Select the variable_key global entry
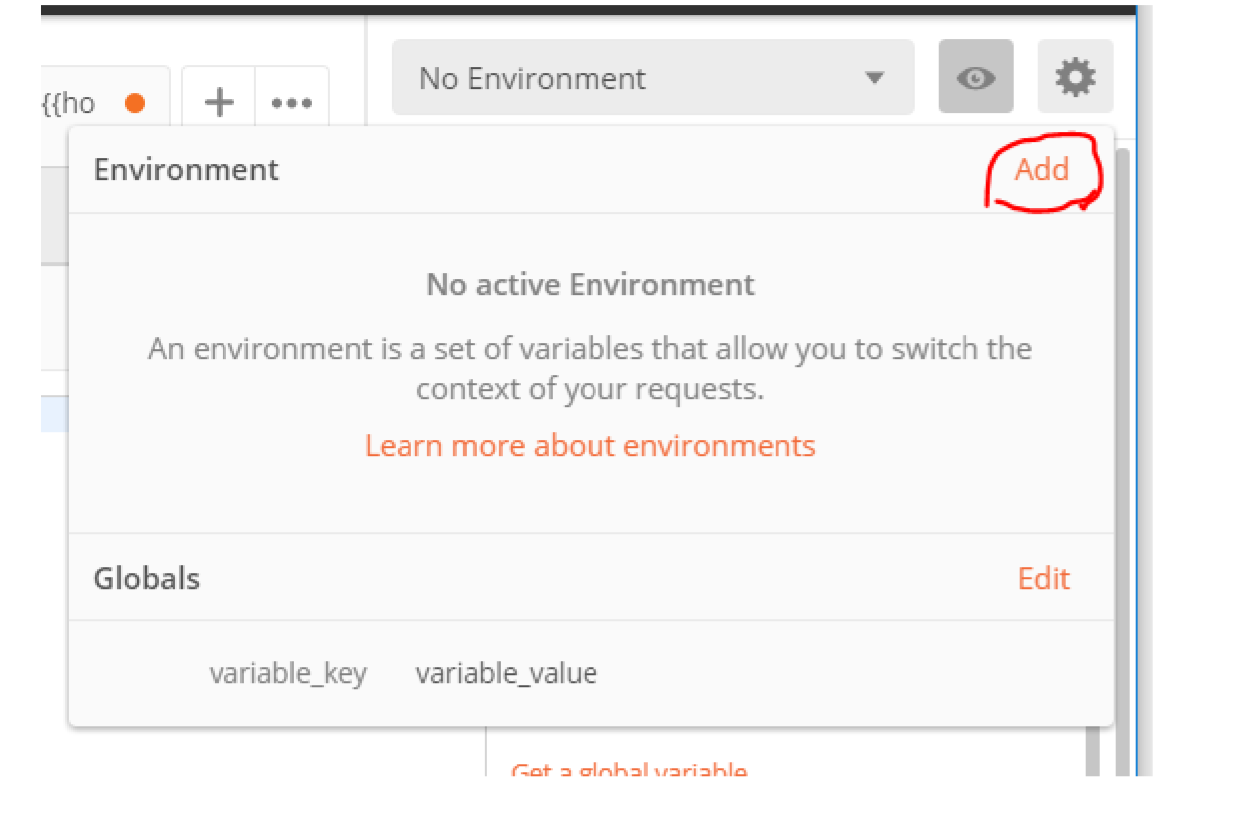The width and height of the screenshot is (1253, 825). [x=288, y=673]
